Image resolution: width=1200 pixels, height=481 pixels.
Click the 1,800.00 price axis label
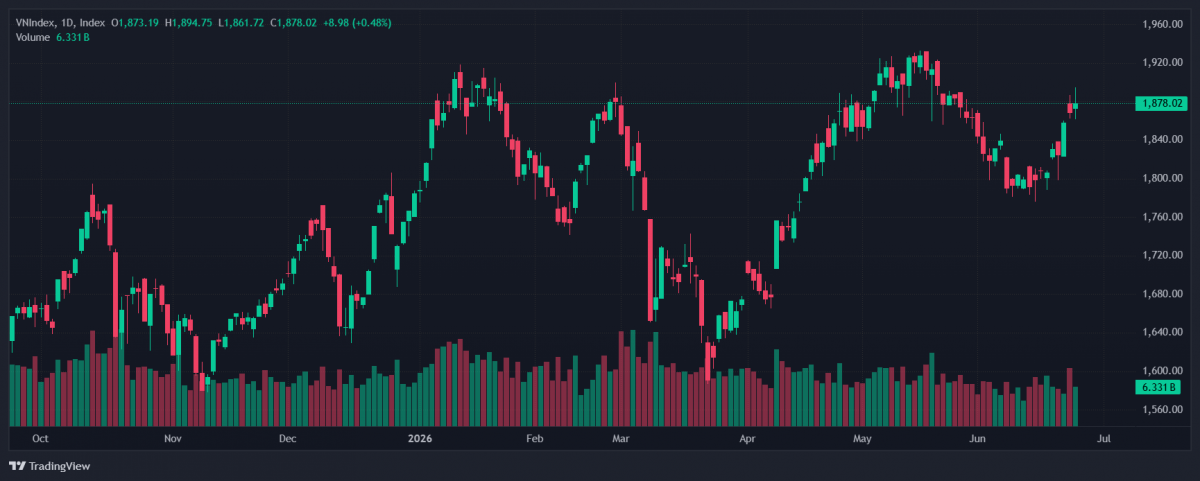point(1161,178)
